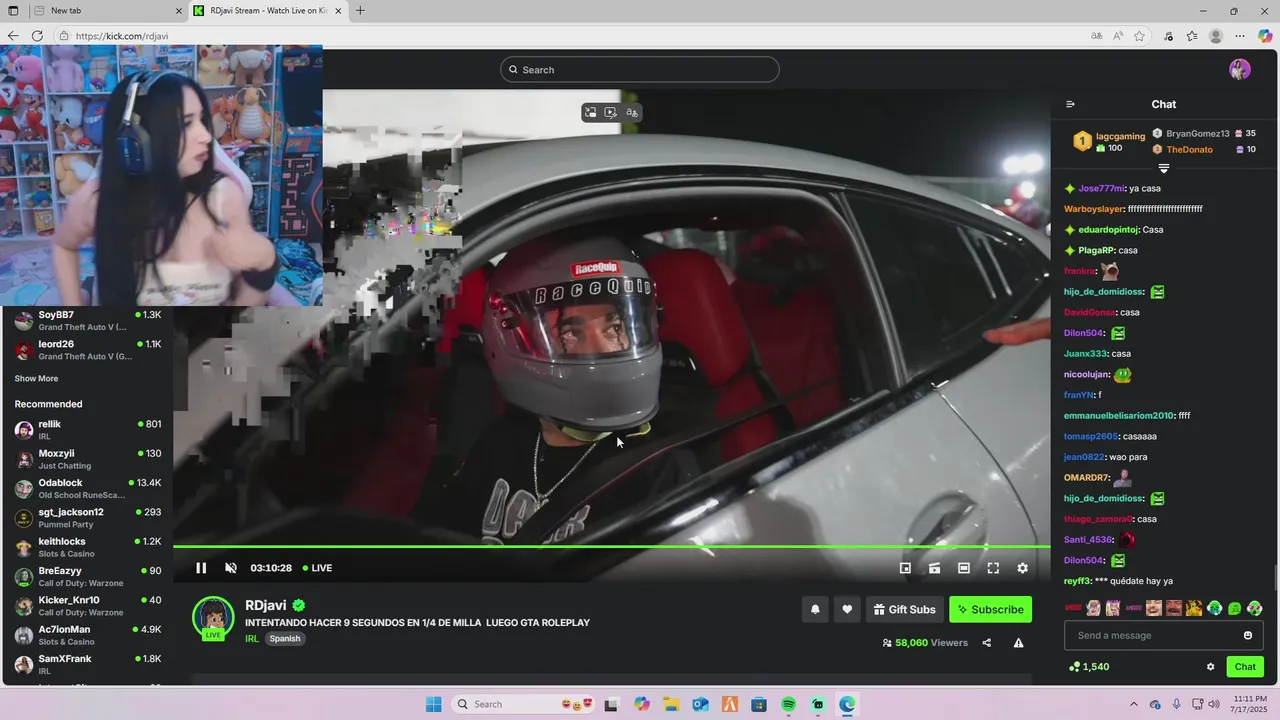Activate mini player picture-in-picture icon

(905, 568)
